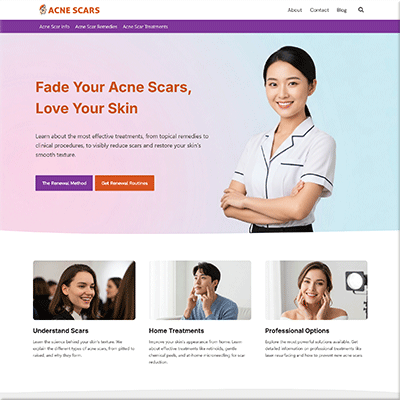Image resolution: width=400 pixels, height=400 pixels.
Task: Click the hero woman in white uniform image
Action: [x=278, y=139]
